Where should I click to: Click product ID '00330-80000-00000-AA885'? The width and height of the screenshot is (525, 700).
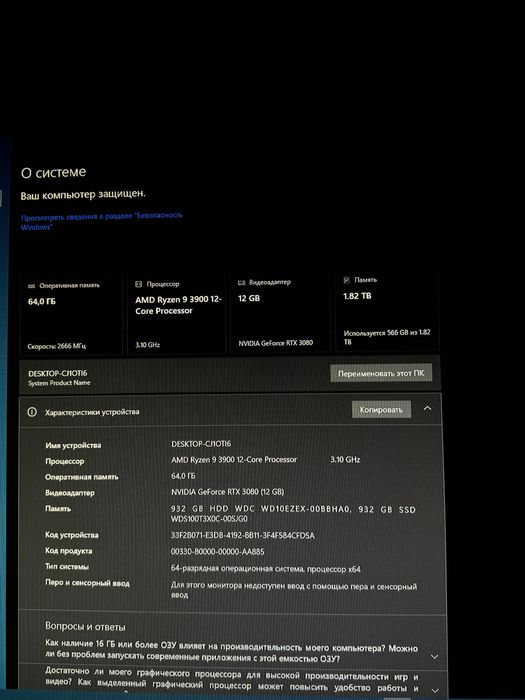tap(217, 552)
